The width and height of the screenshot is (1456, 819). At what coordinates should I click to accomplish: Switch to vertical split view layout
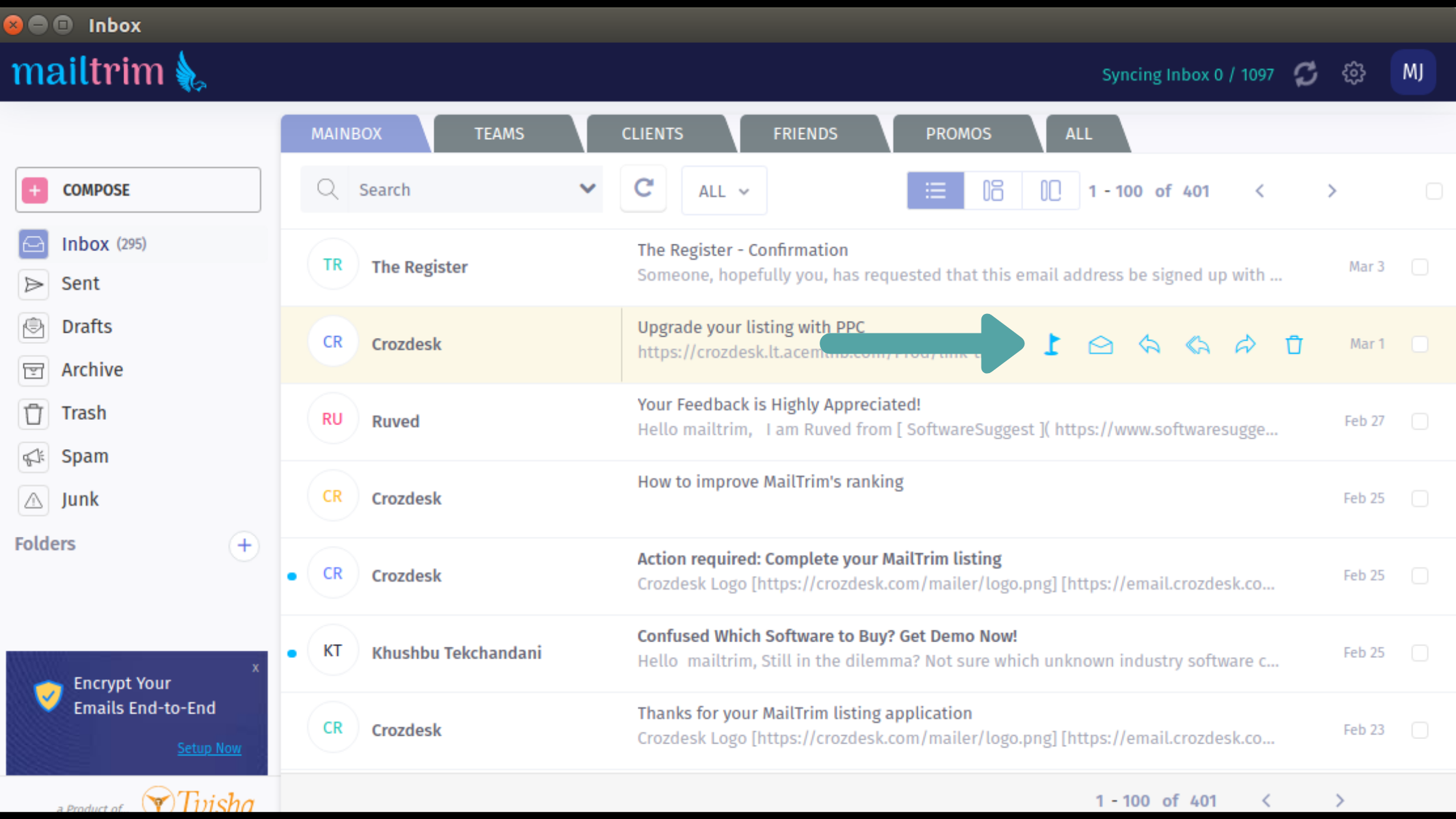1050,190
